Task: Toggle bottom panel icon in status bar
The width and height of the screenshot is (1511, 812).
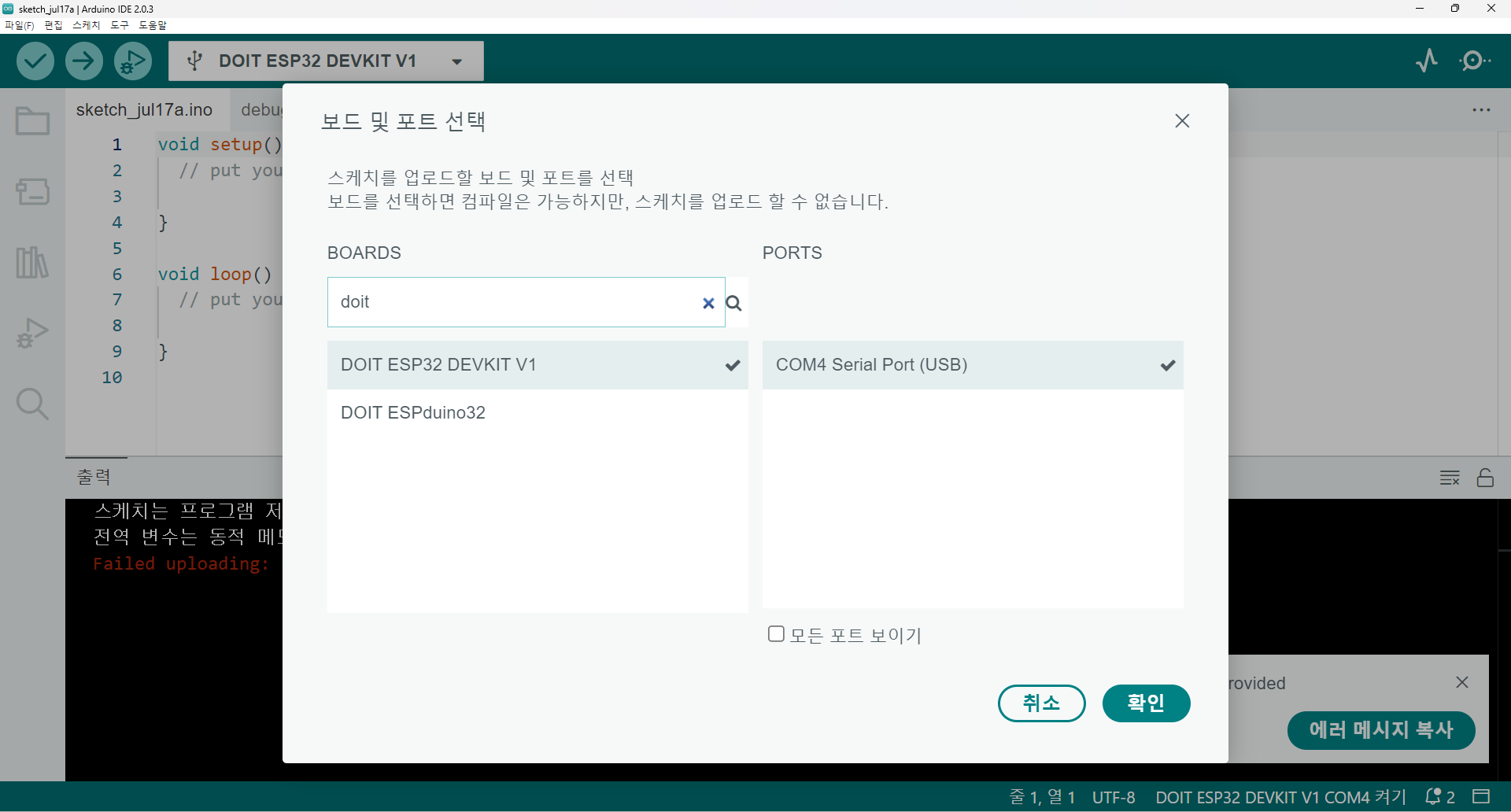Action: point(1481,796)
